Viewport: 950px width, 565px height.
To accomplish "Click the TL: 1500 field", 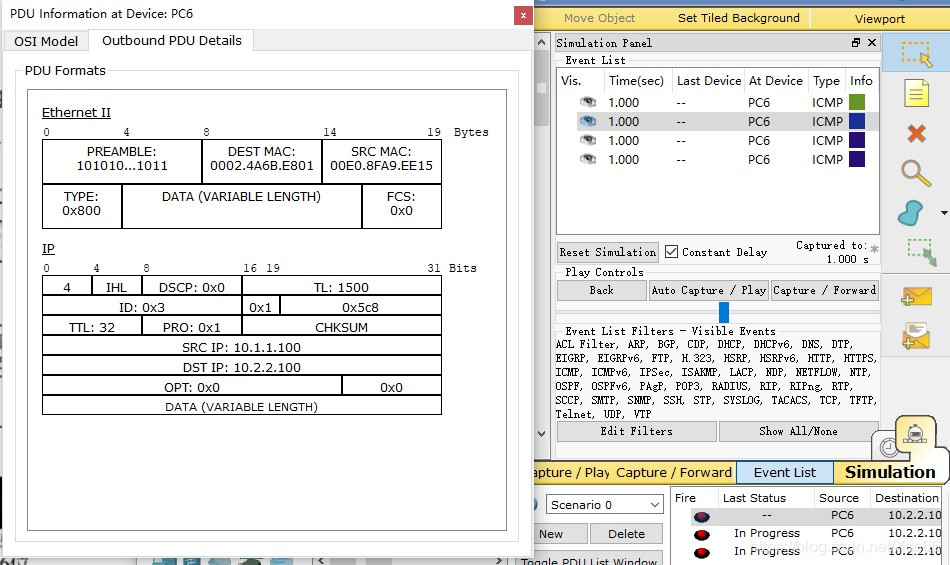I will pos(341,287).
